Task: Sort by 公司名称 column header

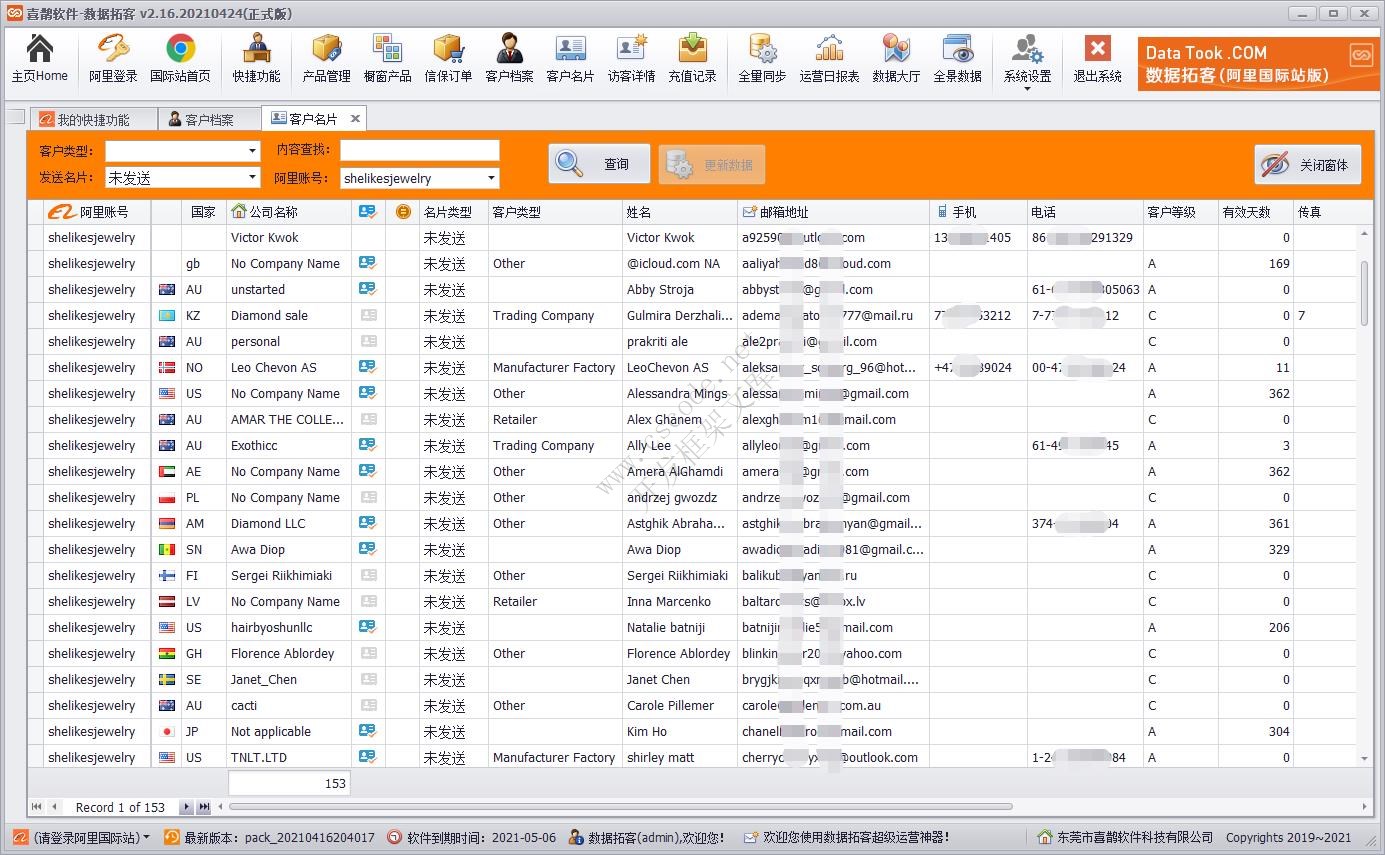Action: pos(289,212)
